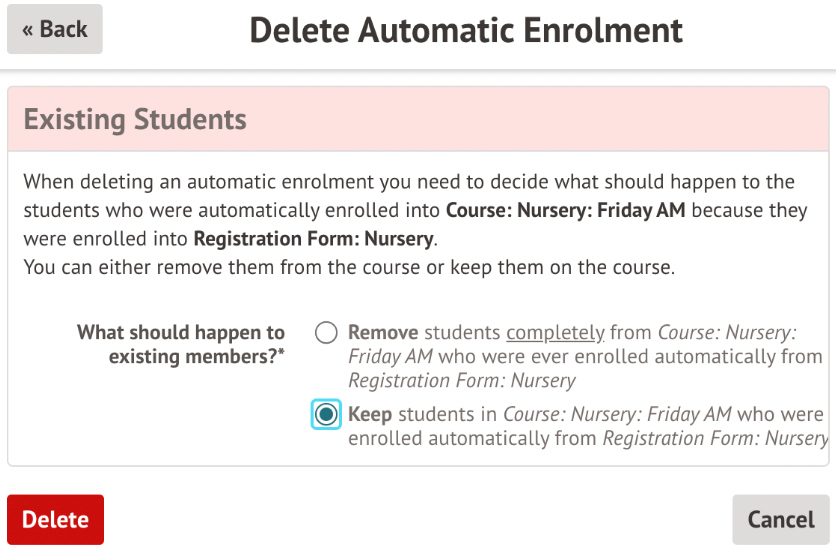Click the "What should happen to existing members?" label
The width and height of the screenshot is (836, 553).
coord(181,344)
